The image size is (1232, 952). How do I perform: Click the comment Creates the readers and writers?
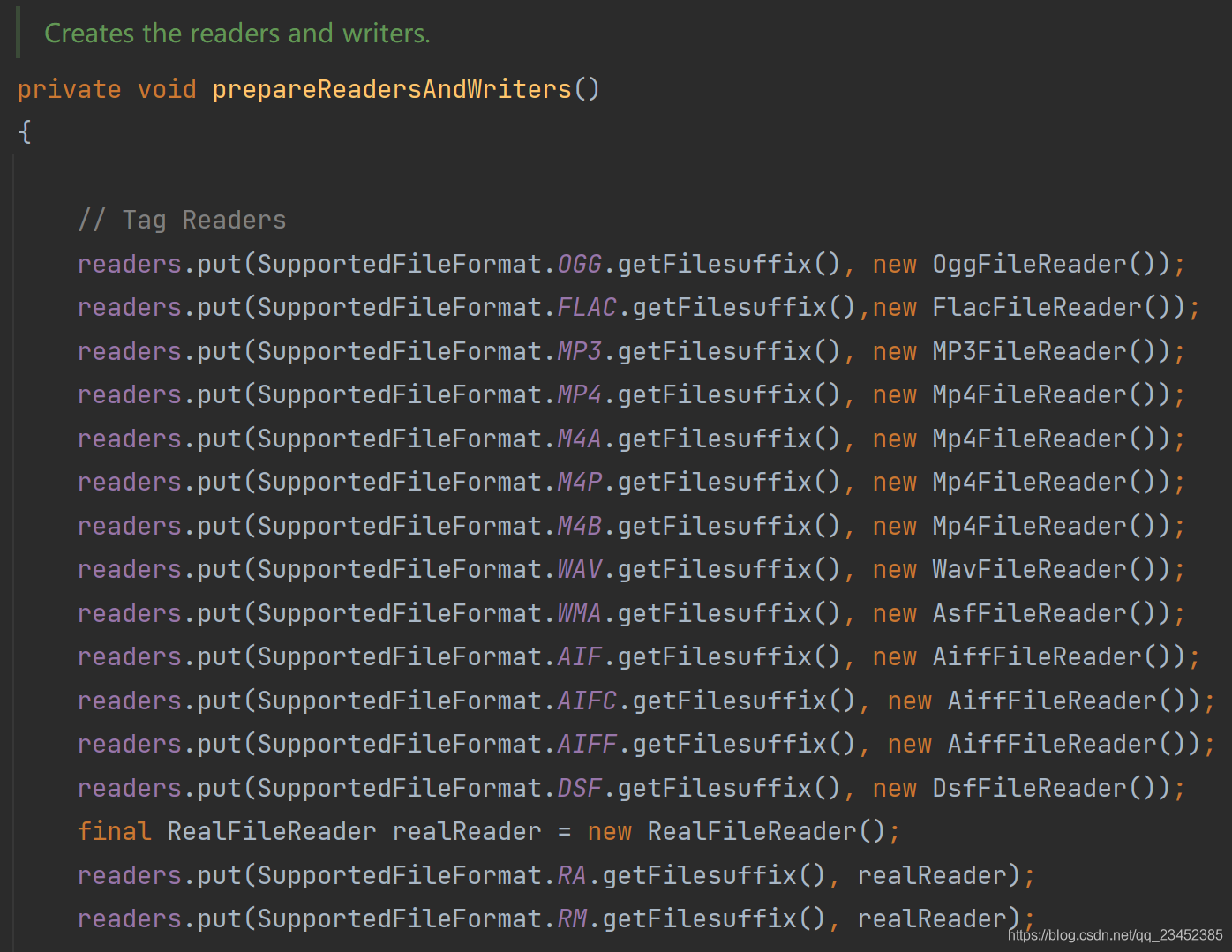point(237,33)
